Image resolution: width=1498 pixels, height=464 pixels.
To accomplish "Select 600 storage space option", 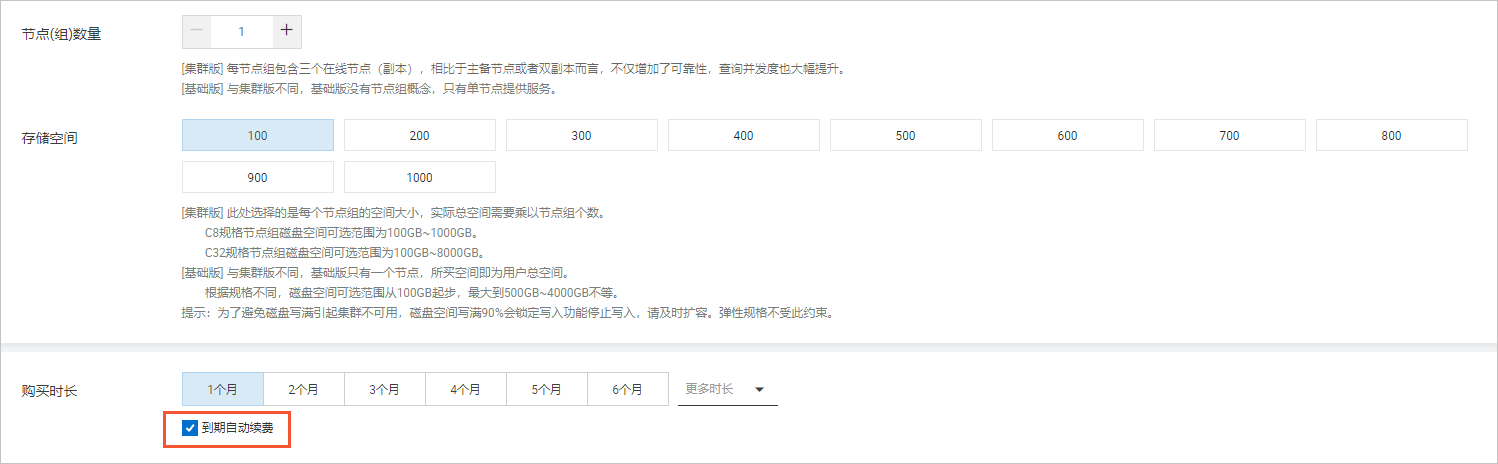I will coord(1068,136).
